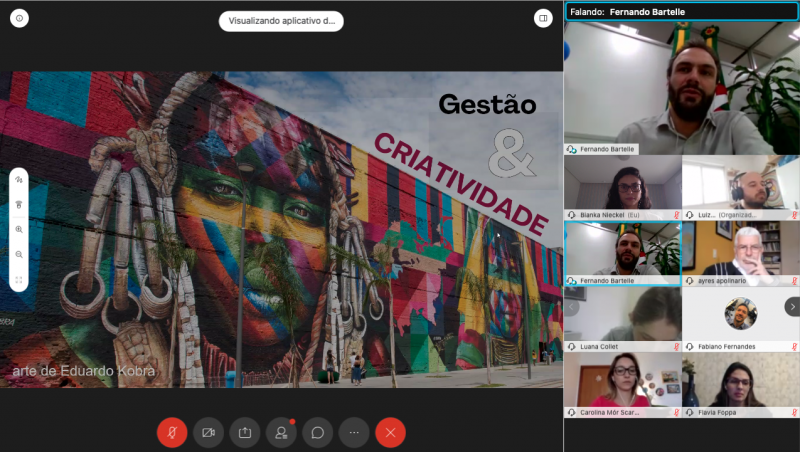Click muted mic icon beside Luana Collet
800x452 pixels.
tap(677, 347)
